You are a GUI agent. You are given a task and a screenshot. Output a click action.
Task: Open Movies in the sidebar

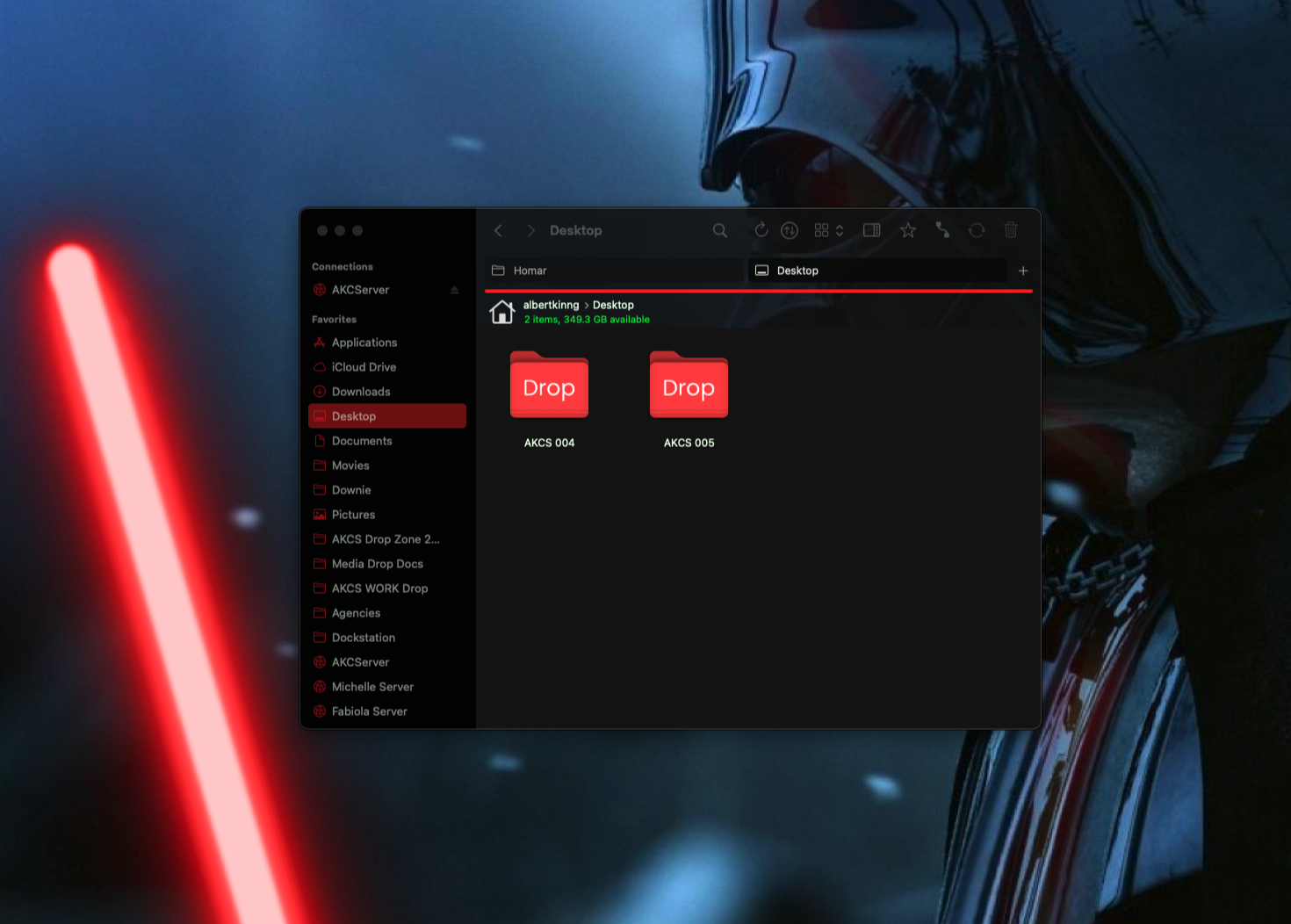pos(387,466)
